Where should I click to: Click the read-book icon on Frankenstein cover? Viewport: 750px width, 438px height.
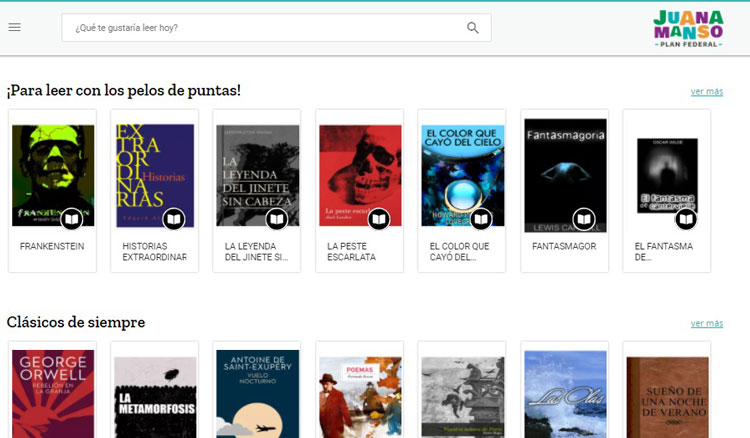[71, 219]
